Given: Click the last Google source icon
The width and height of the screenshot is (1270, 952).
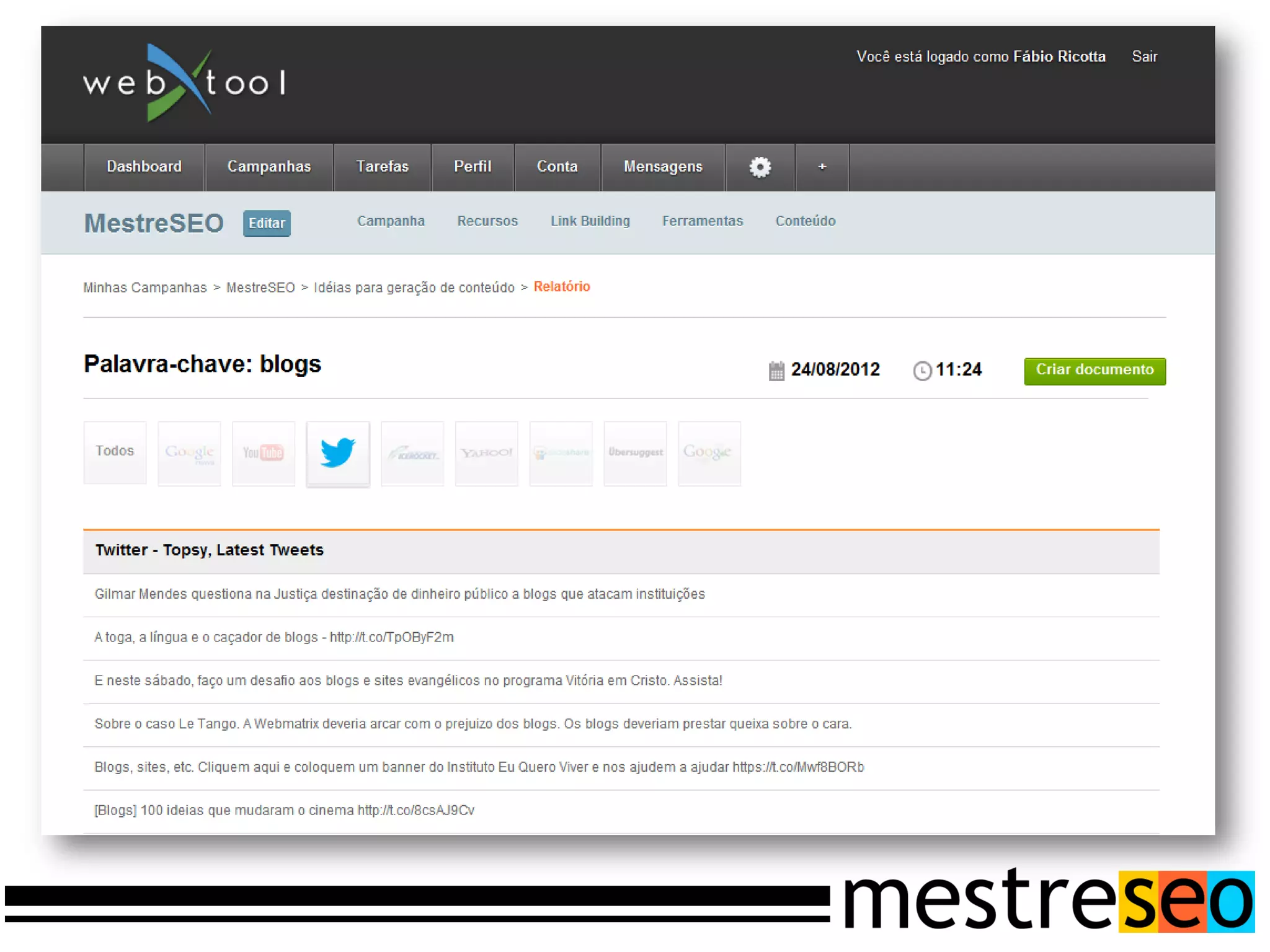Looking at the screenshot, I should 709,453.
